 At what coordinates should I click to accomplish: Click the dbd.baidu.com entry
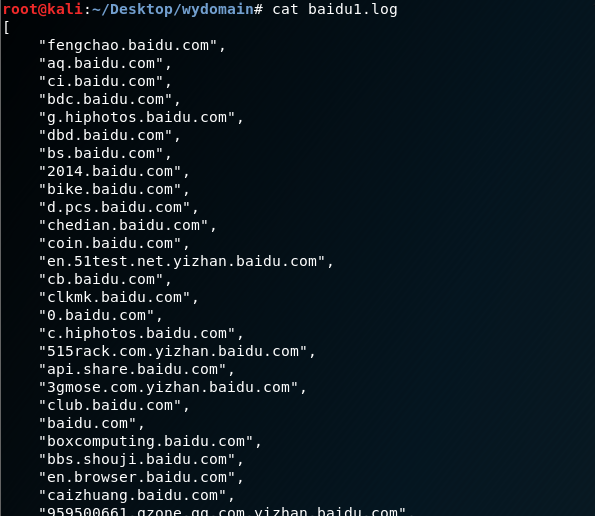[x=110, y=135]
